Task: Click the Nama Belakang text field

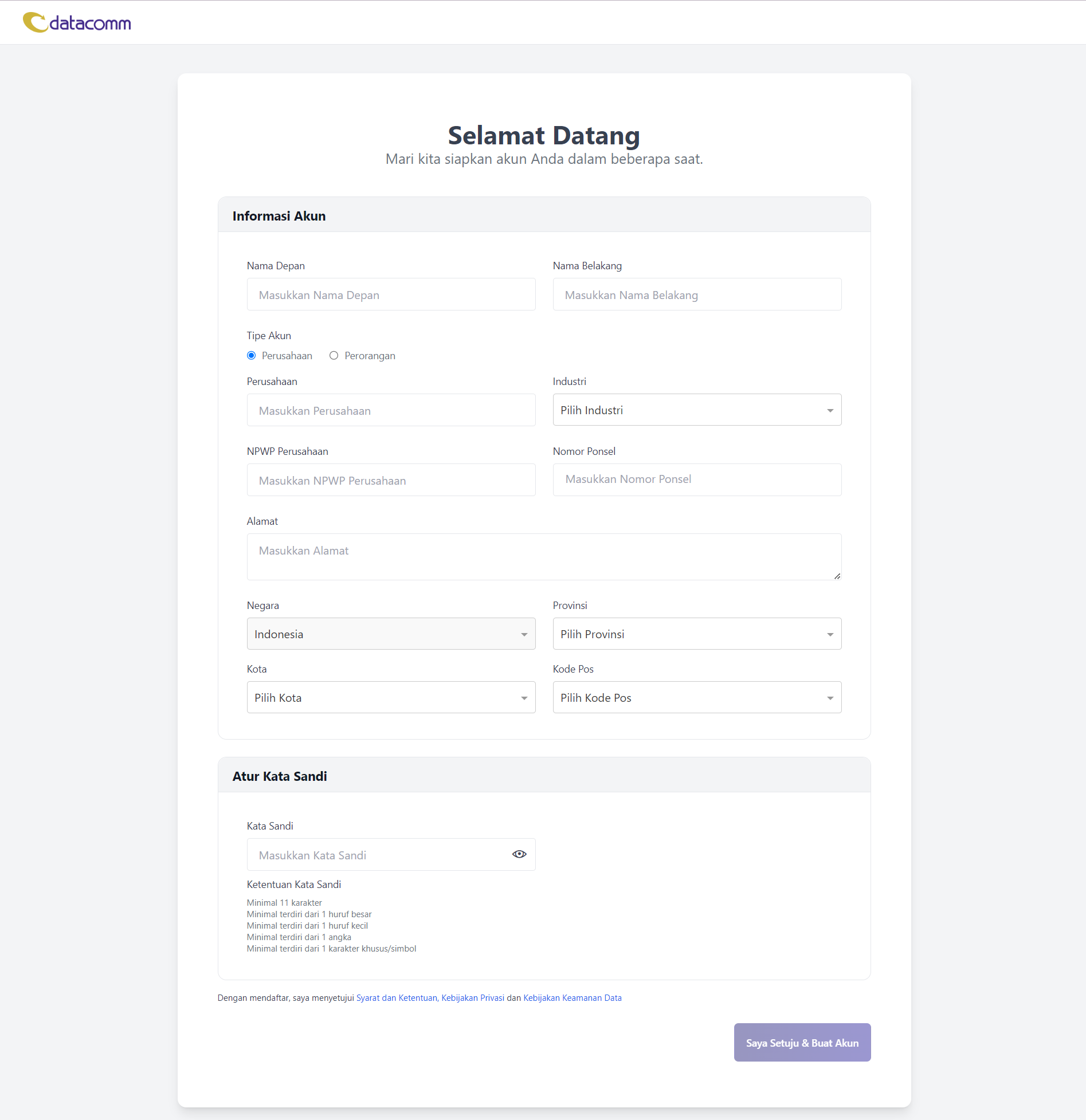Action: pyautogui.click(x=697, y=295)
